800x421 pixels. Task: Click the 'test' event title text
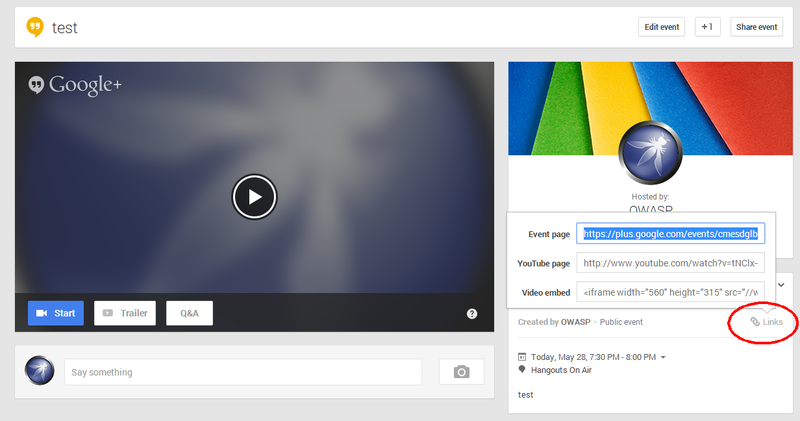65,28
